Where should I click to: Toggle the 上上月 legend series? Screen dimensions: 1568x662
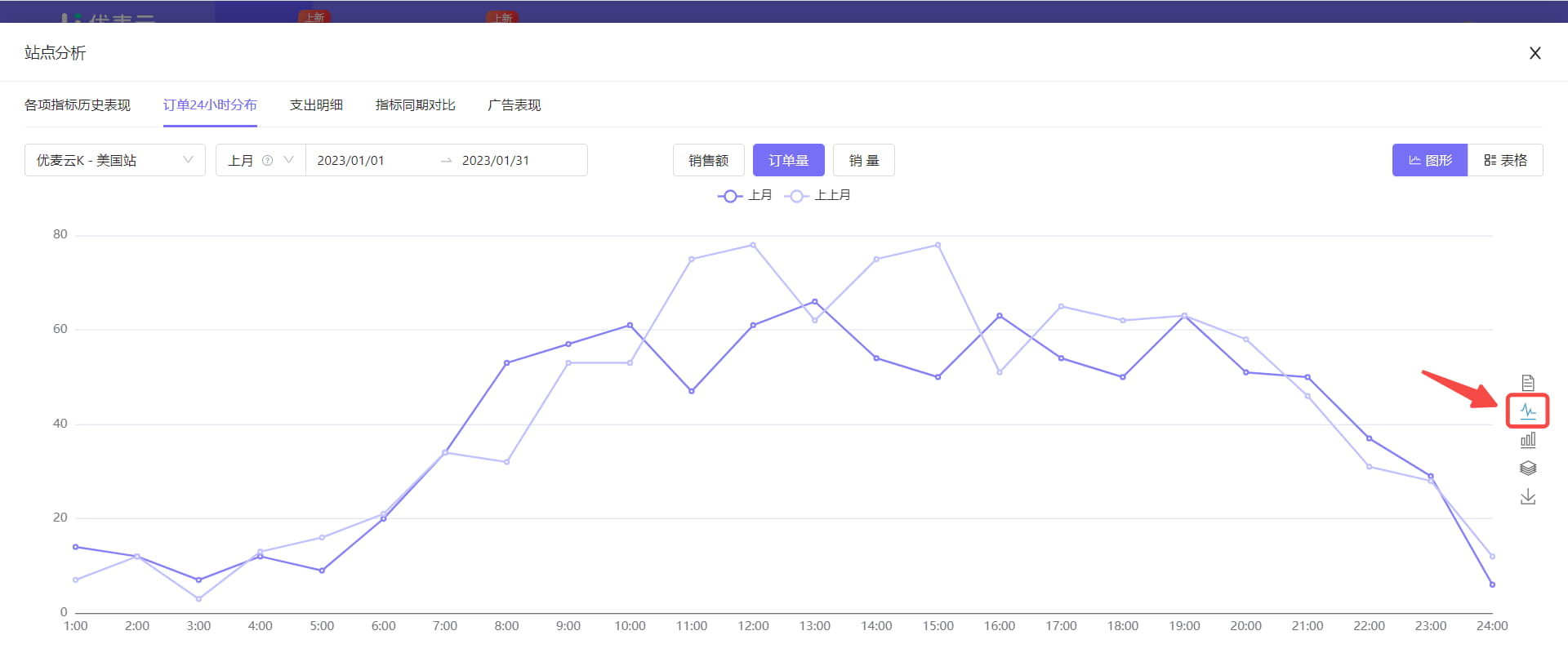click(817, 196)
